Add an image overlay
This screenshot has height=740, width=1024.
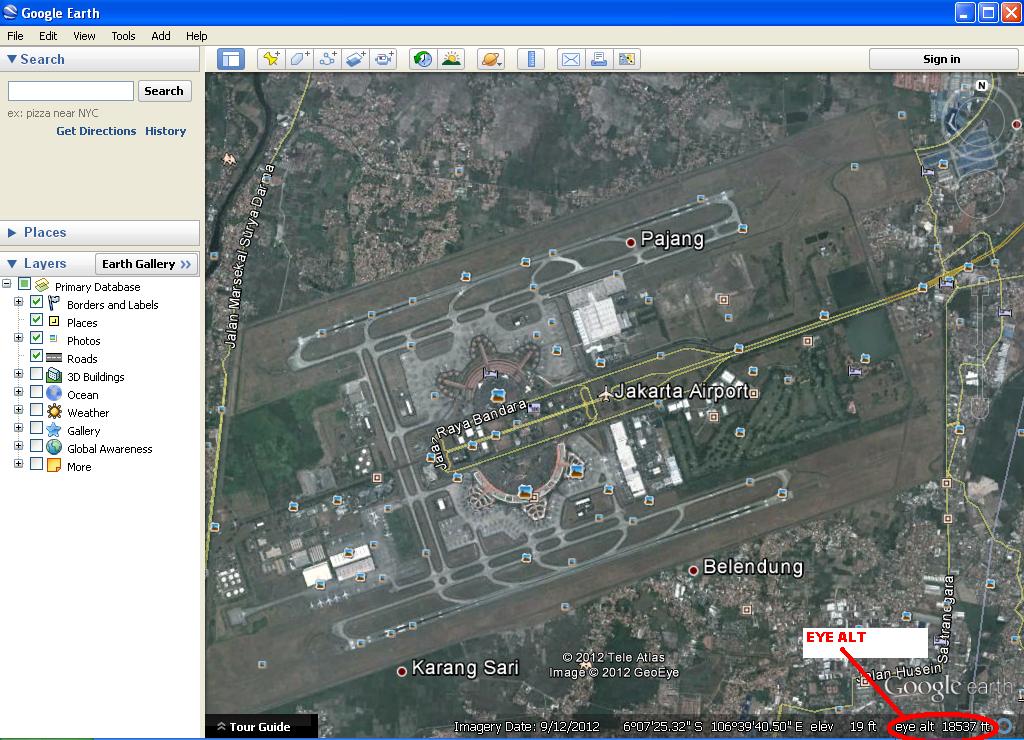click(x=356, y=59)
